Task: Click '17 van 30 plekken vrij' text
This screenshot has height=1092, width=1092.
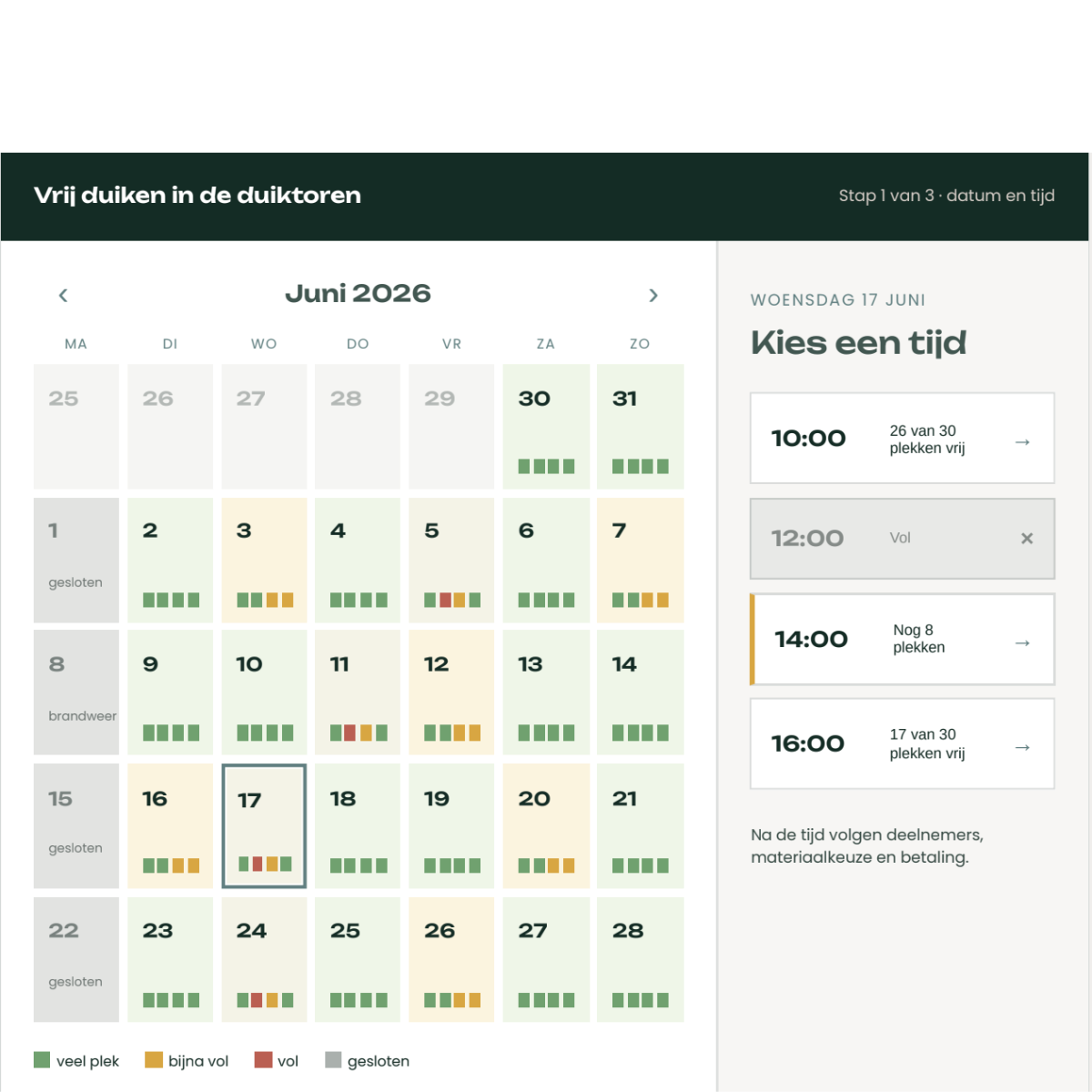Action: [x=927, y=743]
